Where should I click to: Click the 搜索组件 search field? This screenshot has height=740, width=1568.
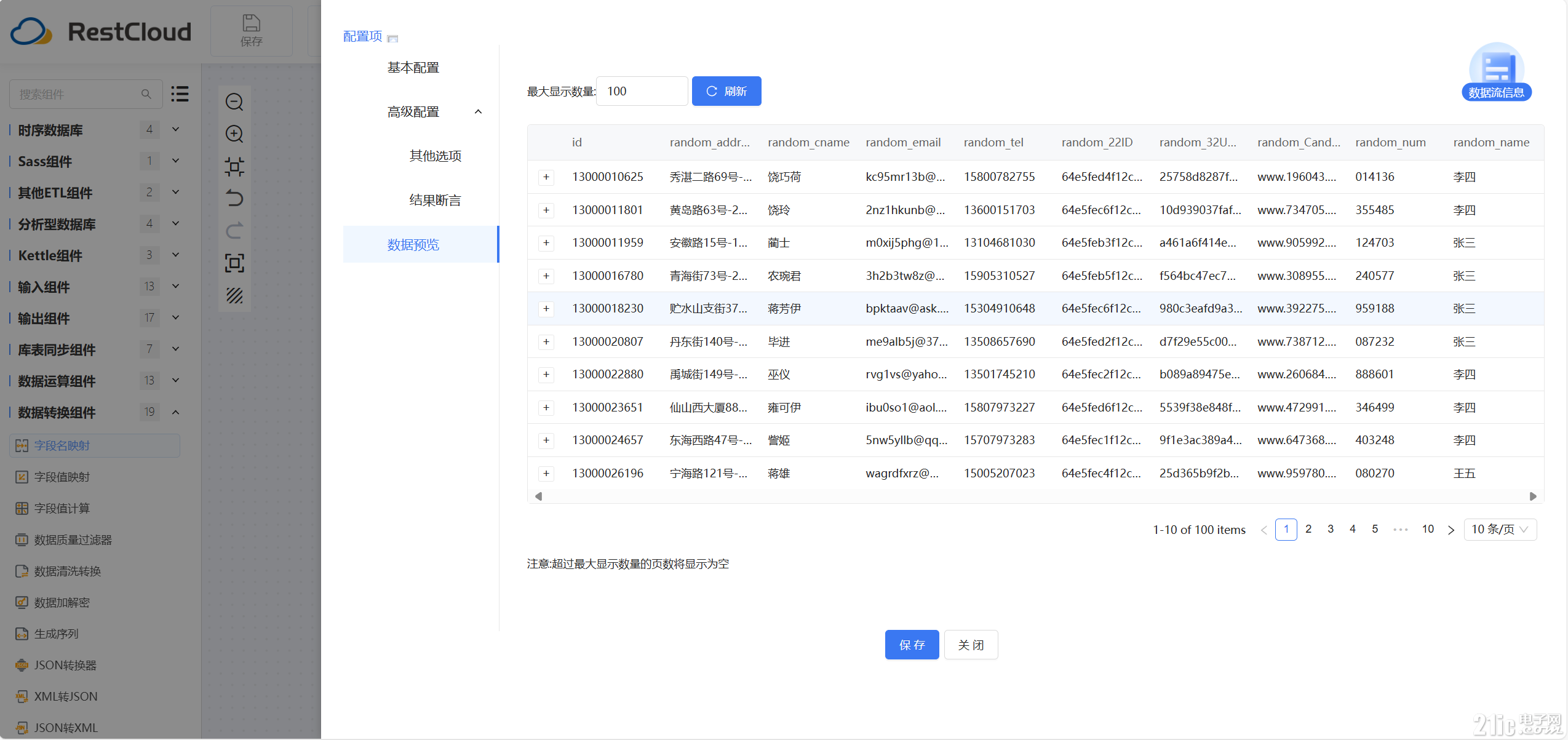point(86,94)
